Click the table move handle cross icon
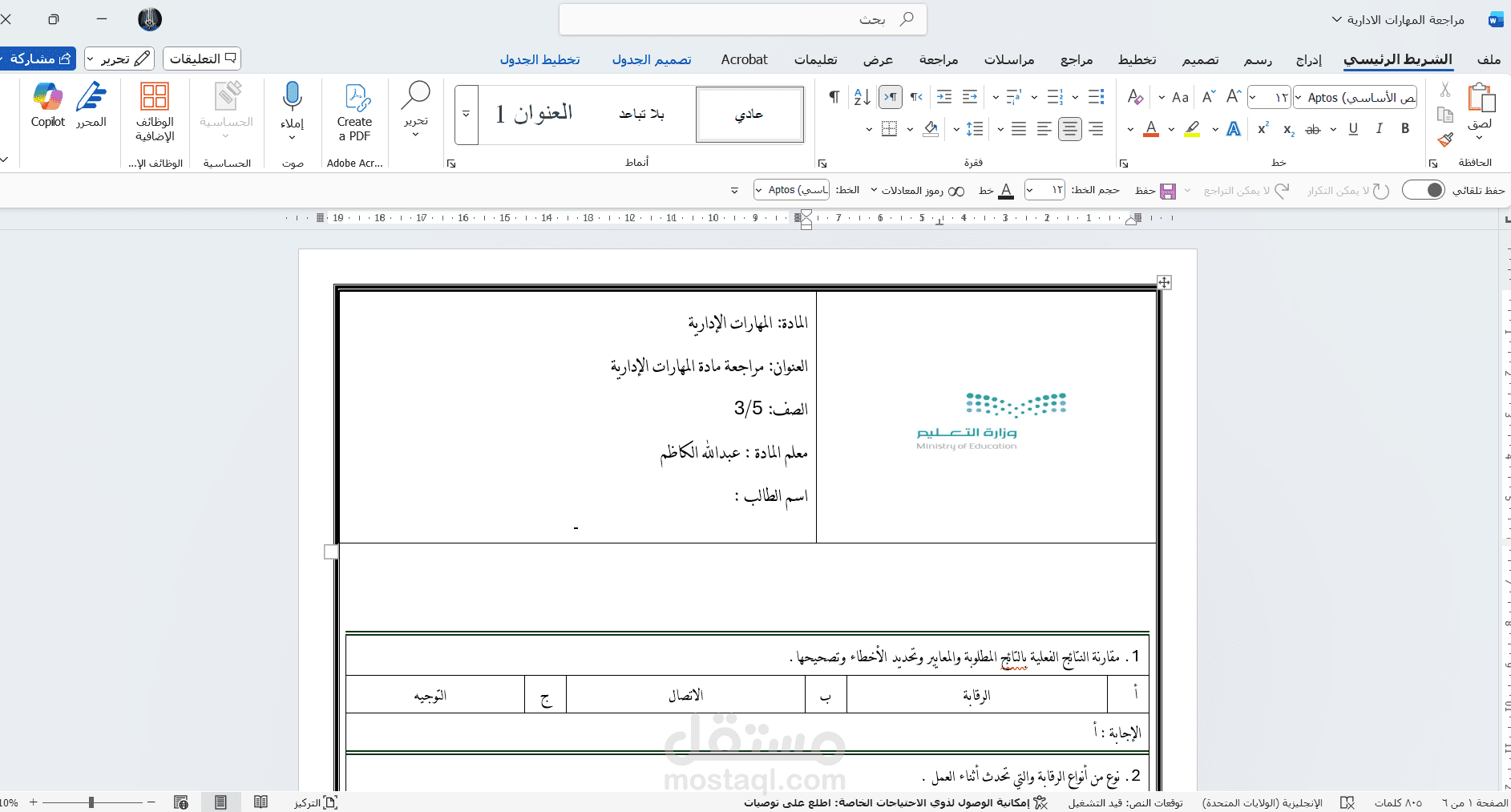 (x=1165, y=282)
